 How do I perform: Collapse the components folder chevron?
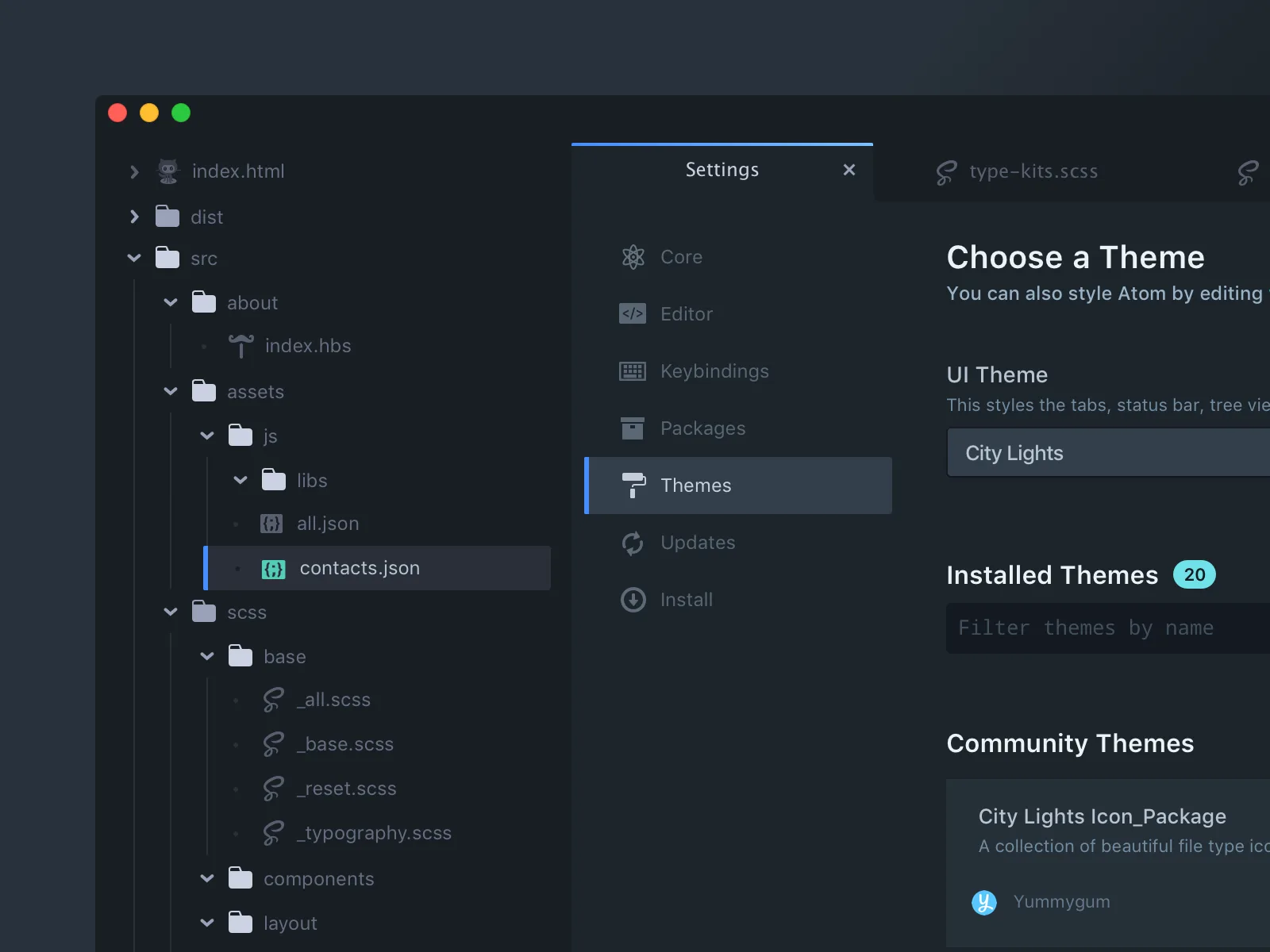tap(207, 878)
